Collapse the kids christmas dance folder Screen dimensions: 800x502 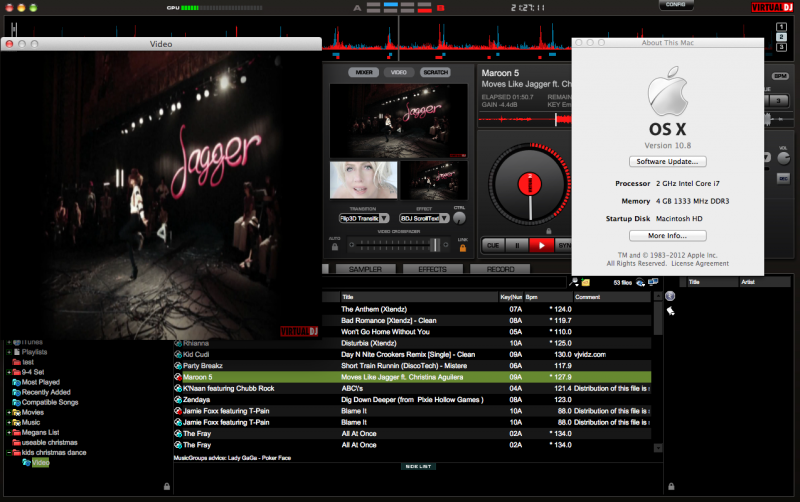pos(9,453)
